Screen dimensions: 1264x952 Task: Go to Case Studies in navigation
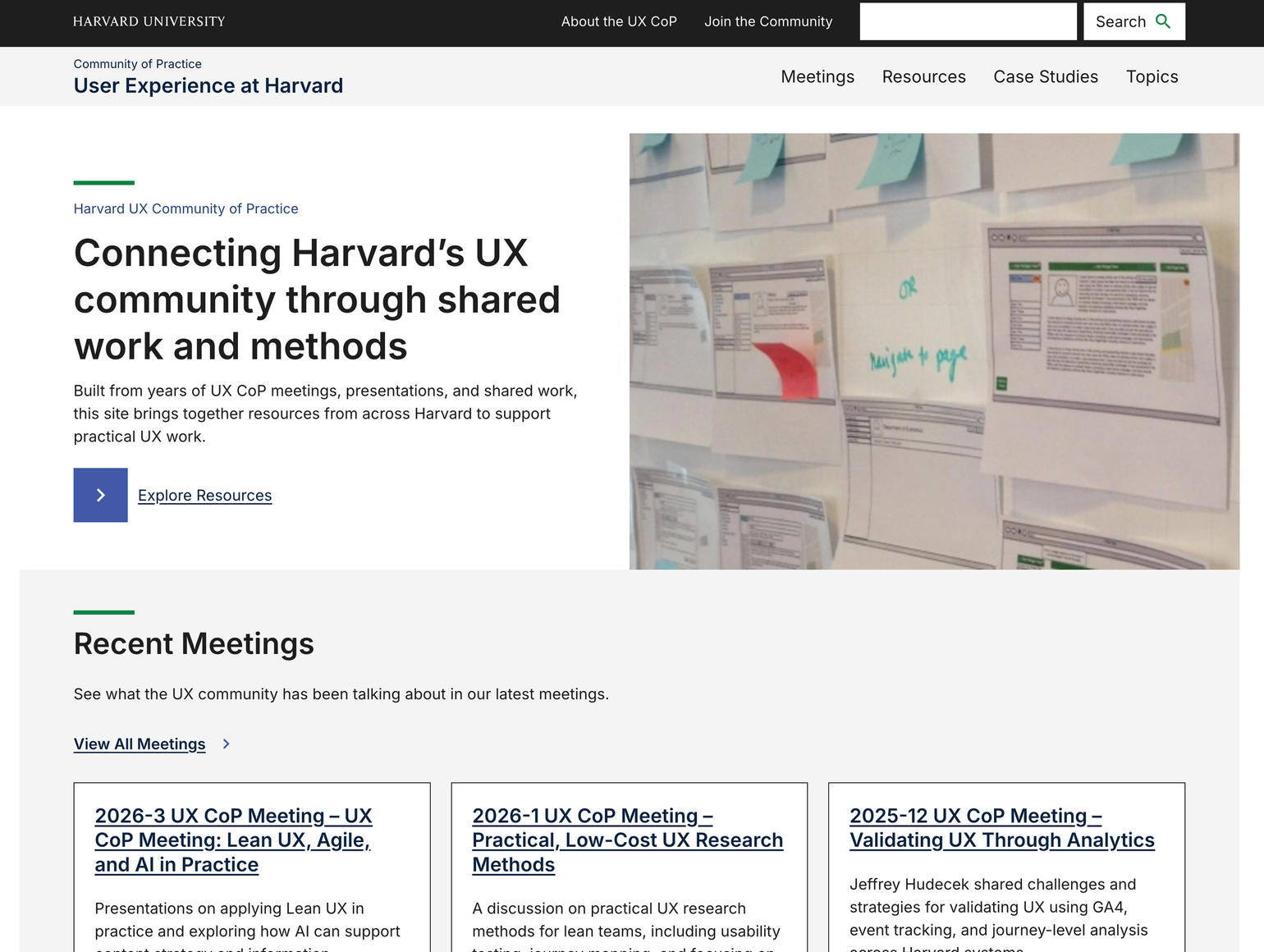pos(1046,76)
